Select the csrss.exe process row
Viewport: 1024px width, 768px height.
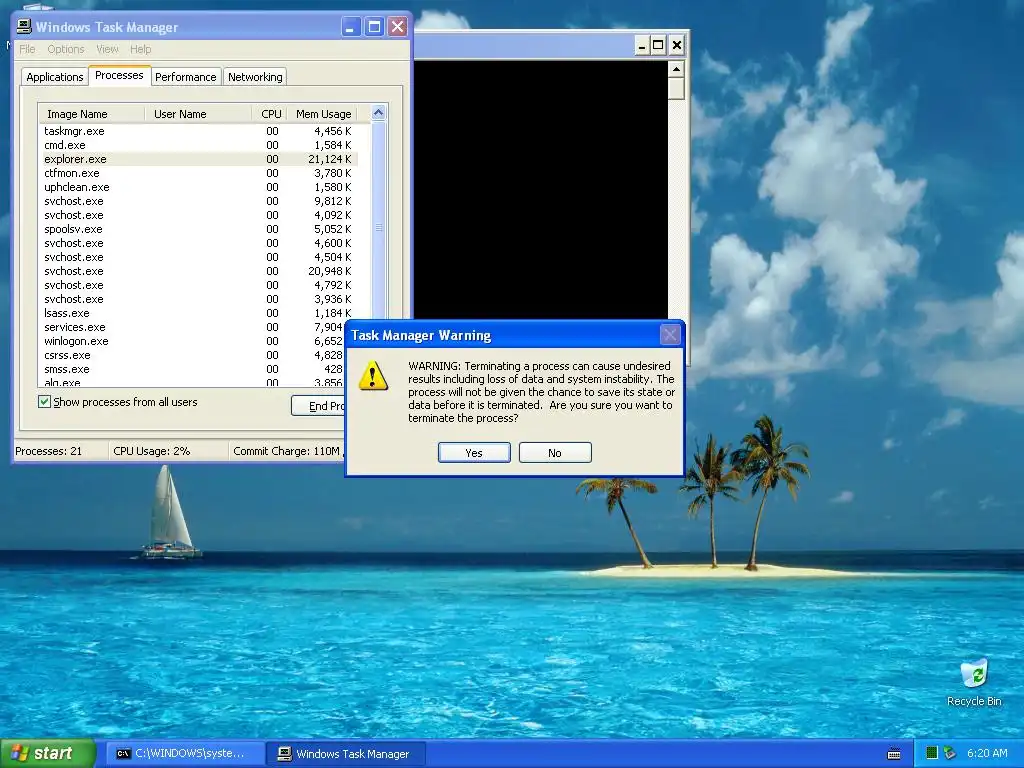pyautogui.click(x=193, y=355)
